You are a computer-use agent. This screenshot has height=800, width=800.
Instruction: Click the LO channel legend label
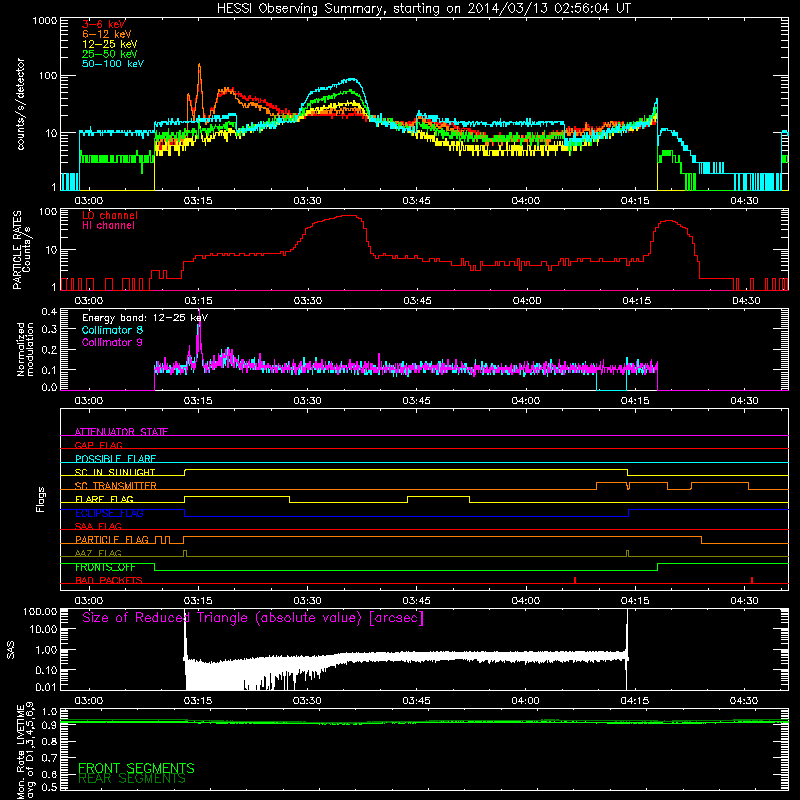tap(110, 215)
